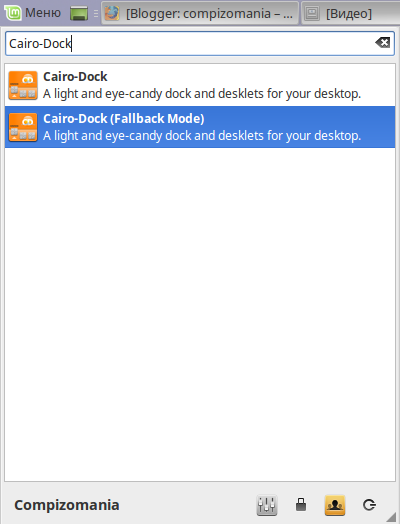Show the desktop via green panel icon
Screen dimensions: 400x524
pyautogui.click(x=79, y=13)
